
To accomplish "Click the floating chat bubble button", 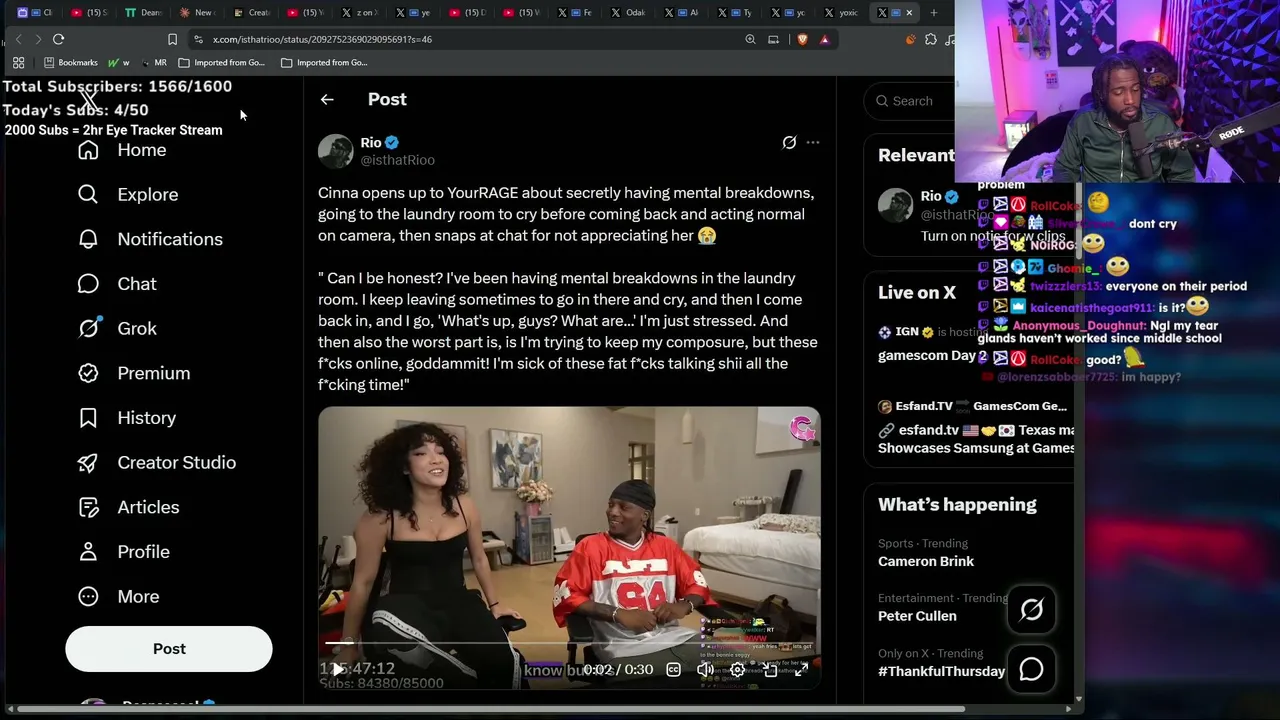I will [x=1031, y=669].
